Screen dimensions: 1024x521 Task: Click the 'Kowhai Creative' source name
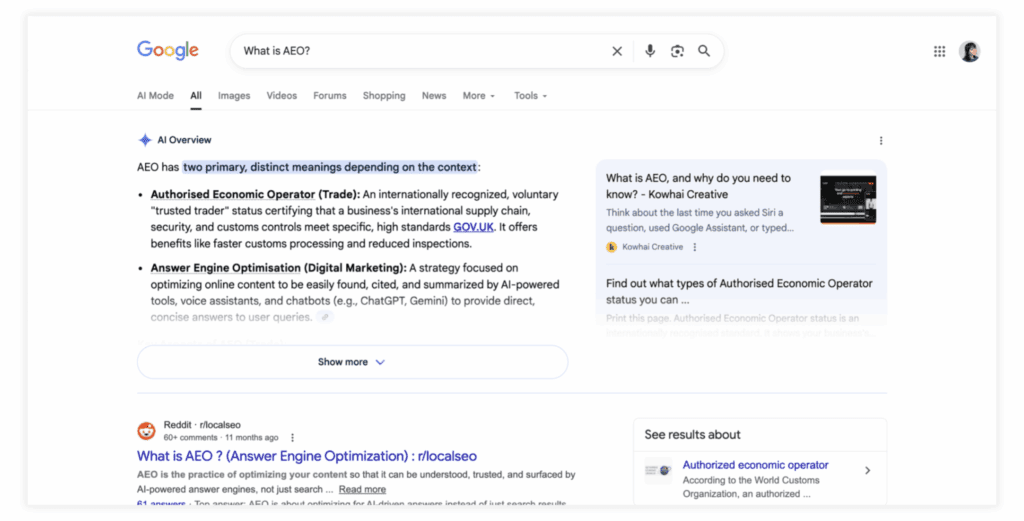point(652,247)
